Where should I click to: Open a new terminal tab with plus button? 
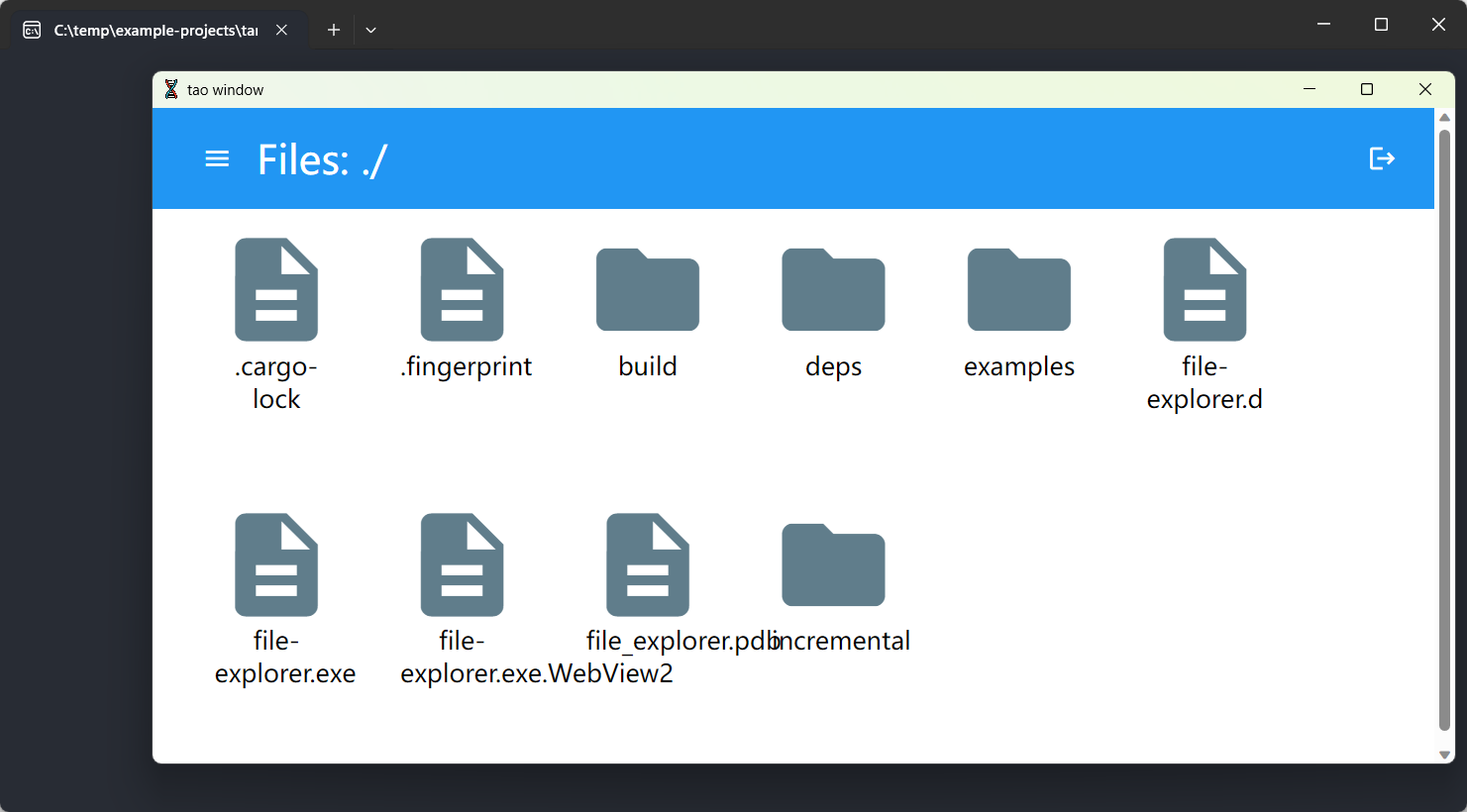pyautogui.click(x=333, y=30)
